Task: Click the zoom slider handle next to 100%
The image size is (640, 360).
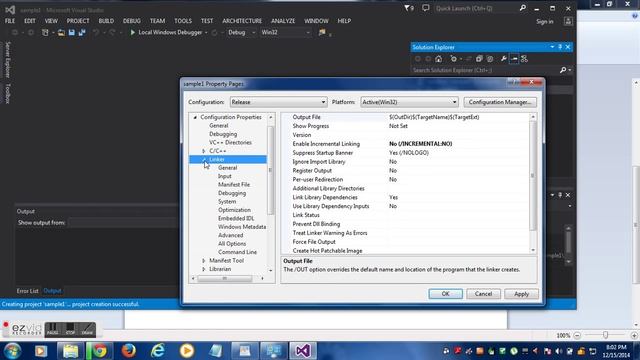Action: coord(605,335)
